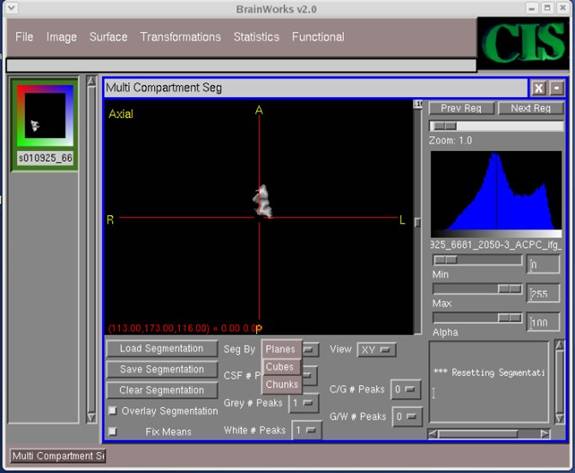Close the Multi Compartment Seg panel with X
Viewport: 575px width, 473px height.
(x=538, y=88)
